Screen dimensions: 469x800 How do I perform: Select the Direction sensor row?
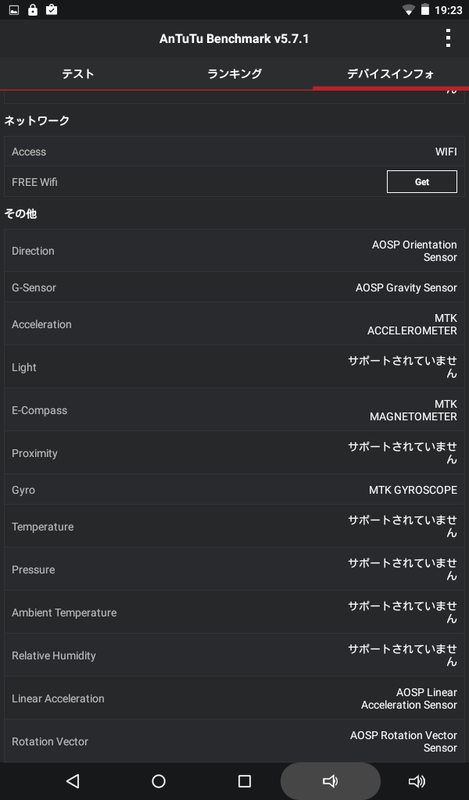(x=234, y=251)
